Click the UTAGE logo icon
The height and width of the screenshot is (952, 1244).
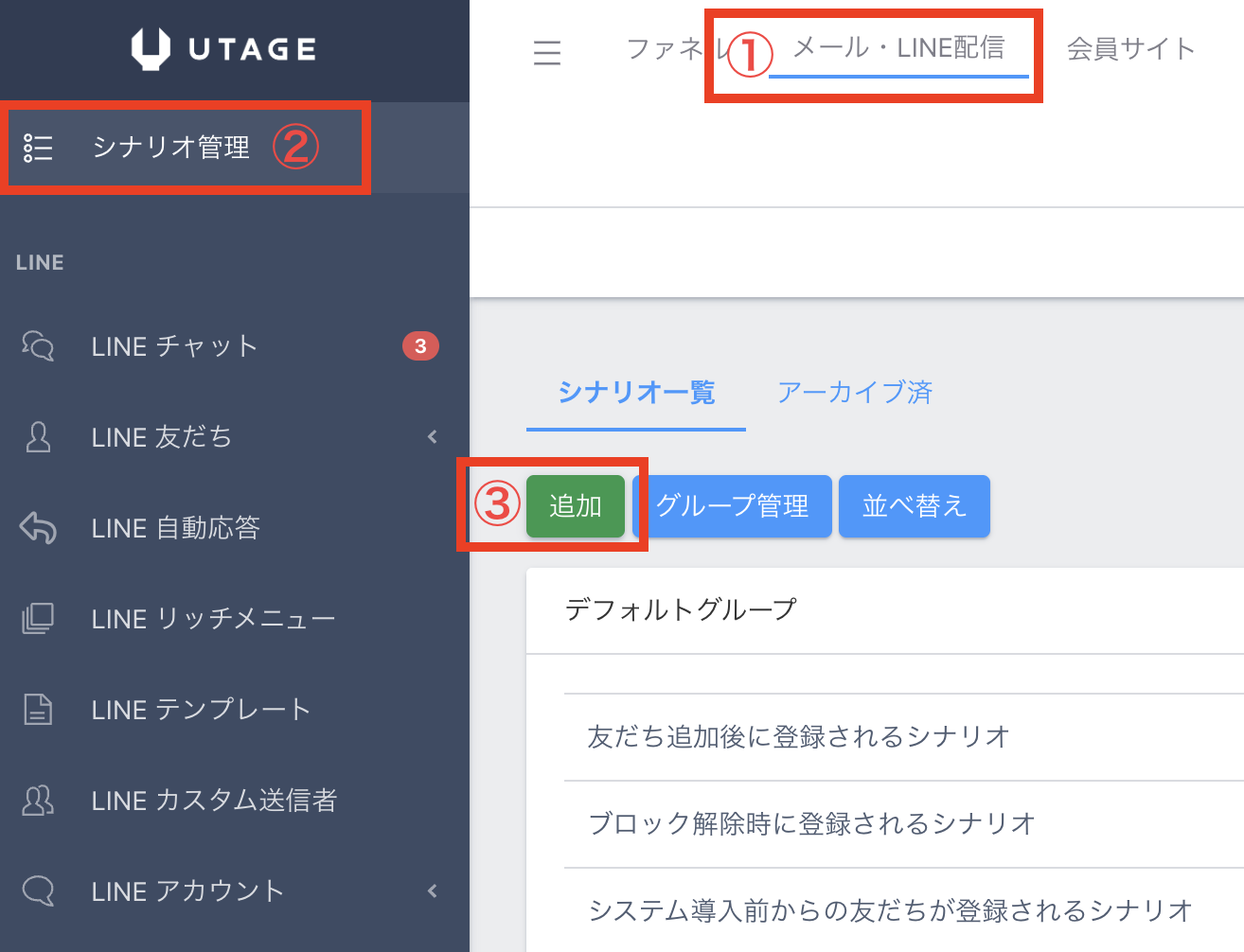[x=151, y=49]
